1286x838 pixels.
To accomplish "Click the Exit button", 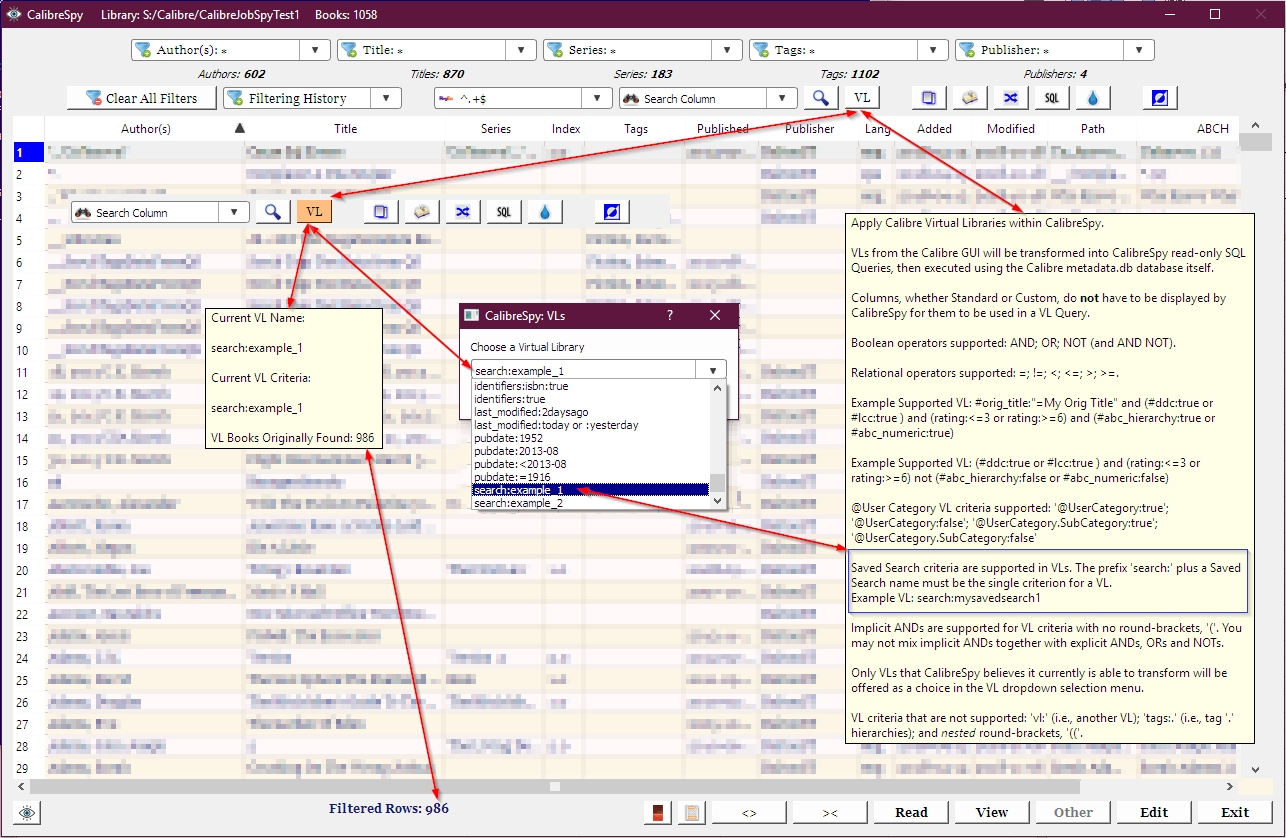I will (1235, 812).
